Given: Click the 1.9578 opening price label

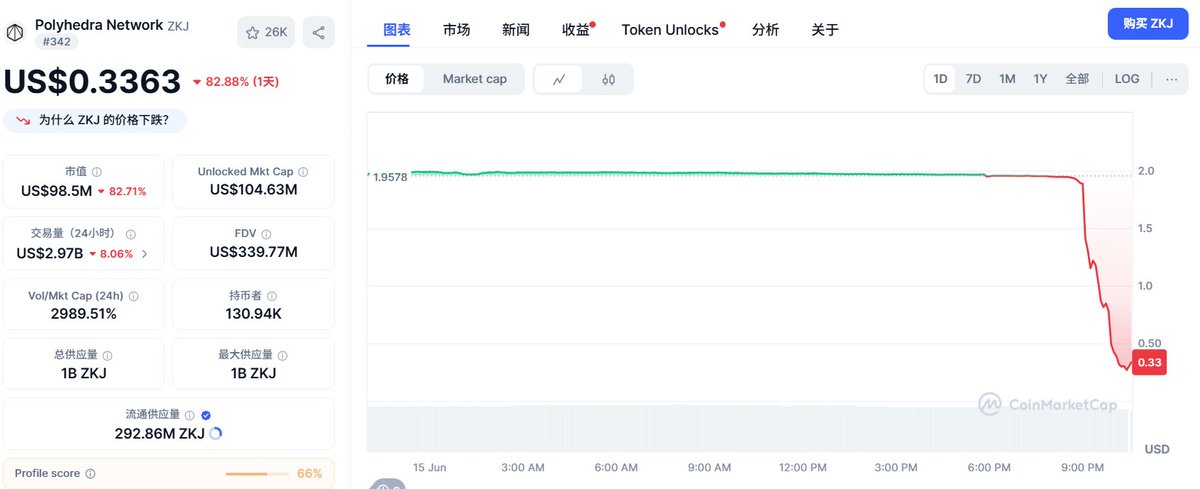Looking at the screenshot, I should (x=390, y=176).
